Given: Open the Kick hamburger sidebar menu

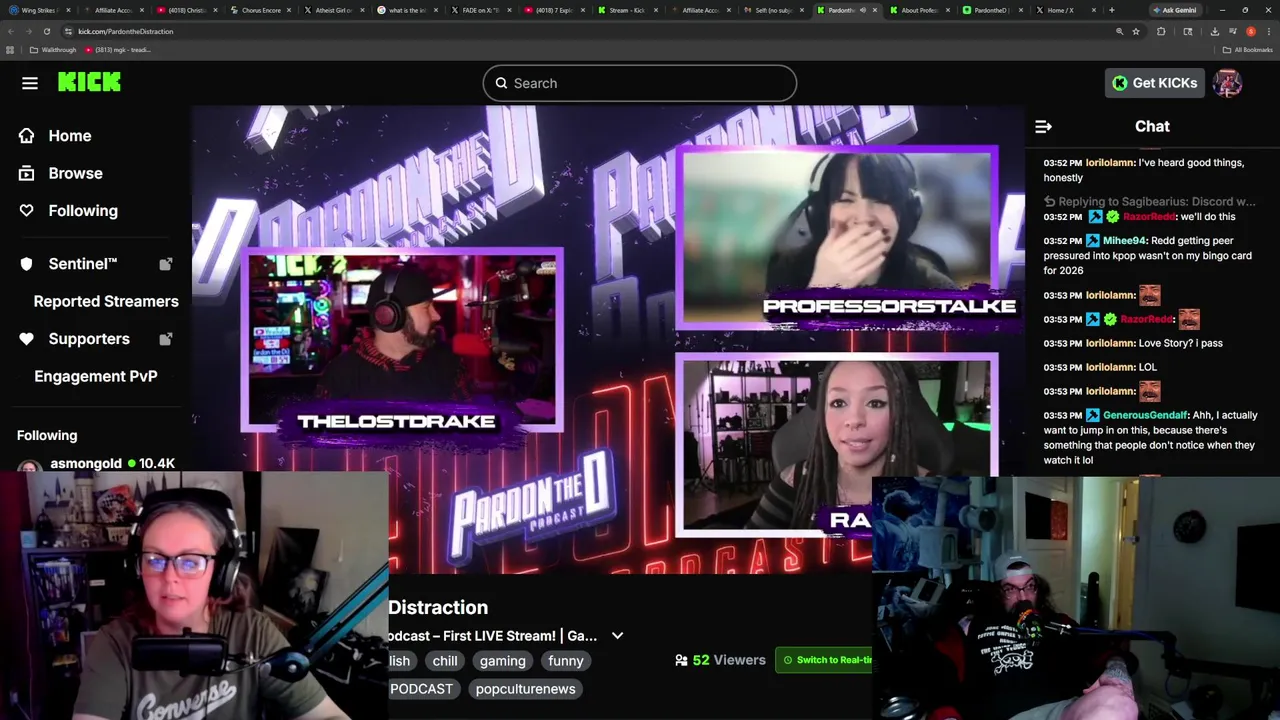Looking at the screenshot, I should tap(30, 83).
